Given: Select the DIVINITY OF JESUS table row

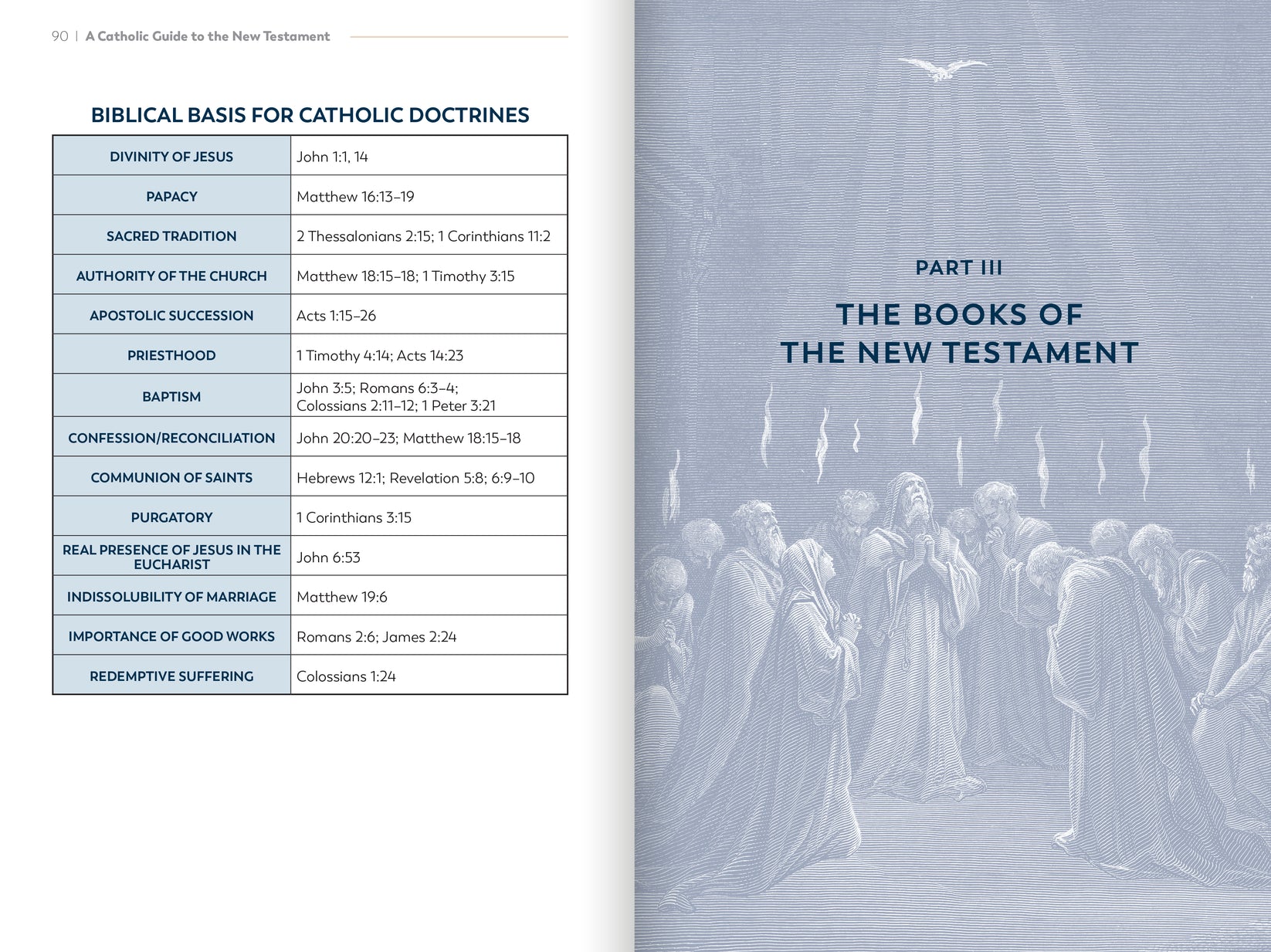Looking at the screenshot, I should (171, 156).
